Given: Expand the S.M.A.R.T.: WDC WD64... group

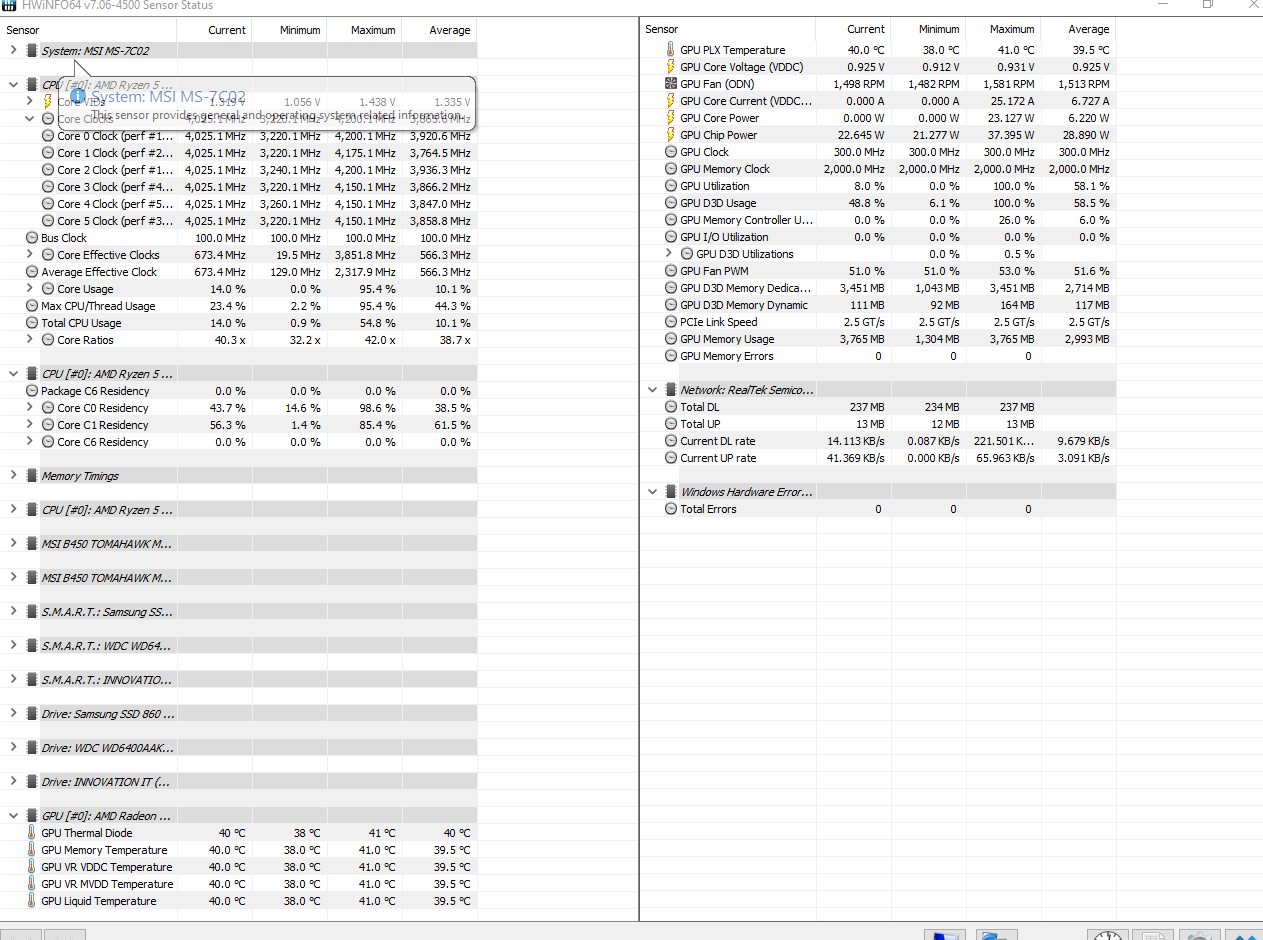Looking at the screenshot, I should 13,645.
